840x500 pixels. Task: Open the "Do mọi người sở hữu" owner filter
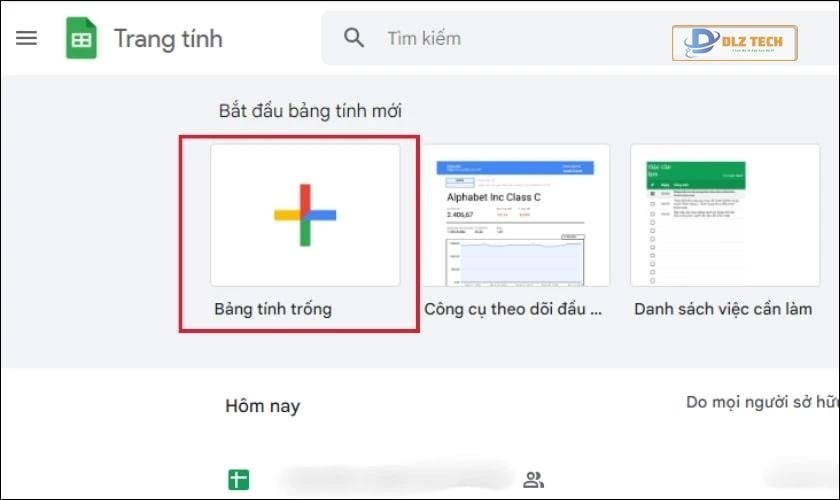click(x=760, y=402)
